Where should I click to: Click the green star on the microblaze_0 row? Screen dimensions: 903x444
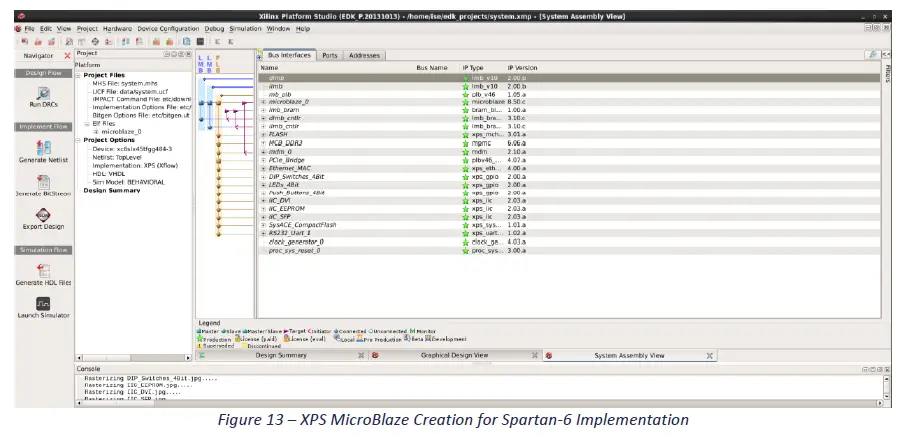(465, 102)
